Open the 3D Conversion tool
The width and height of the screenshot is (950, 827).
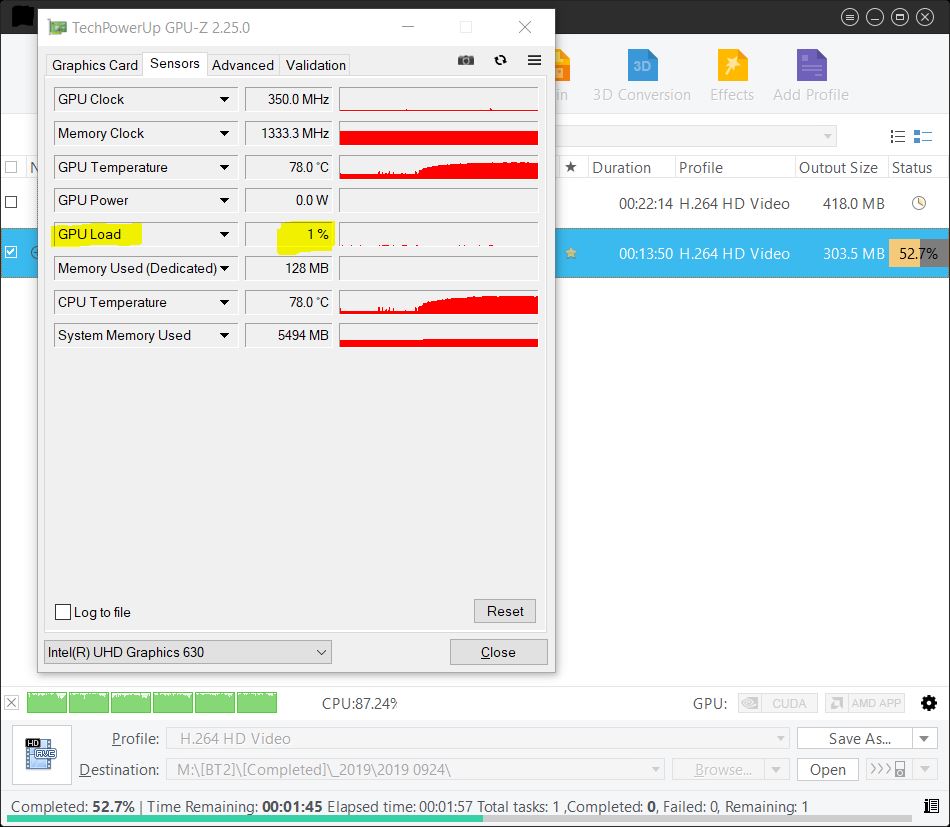[642, 76]
